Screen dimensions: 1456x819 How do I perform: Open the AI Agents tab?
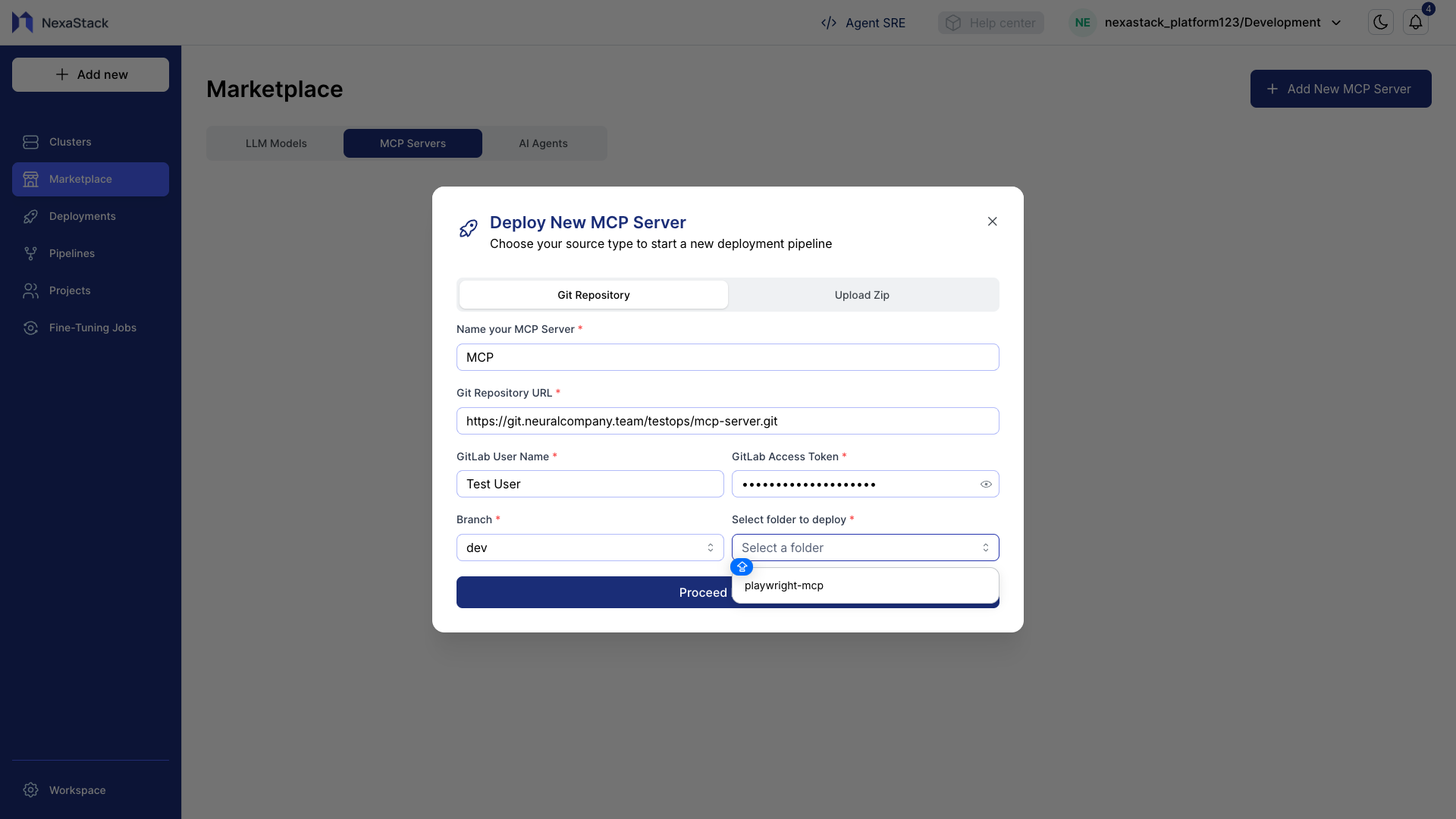pos(543,143)
